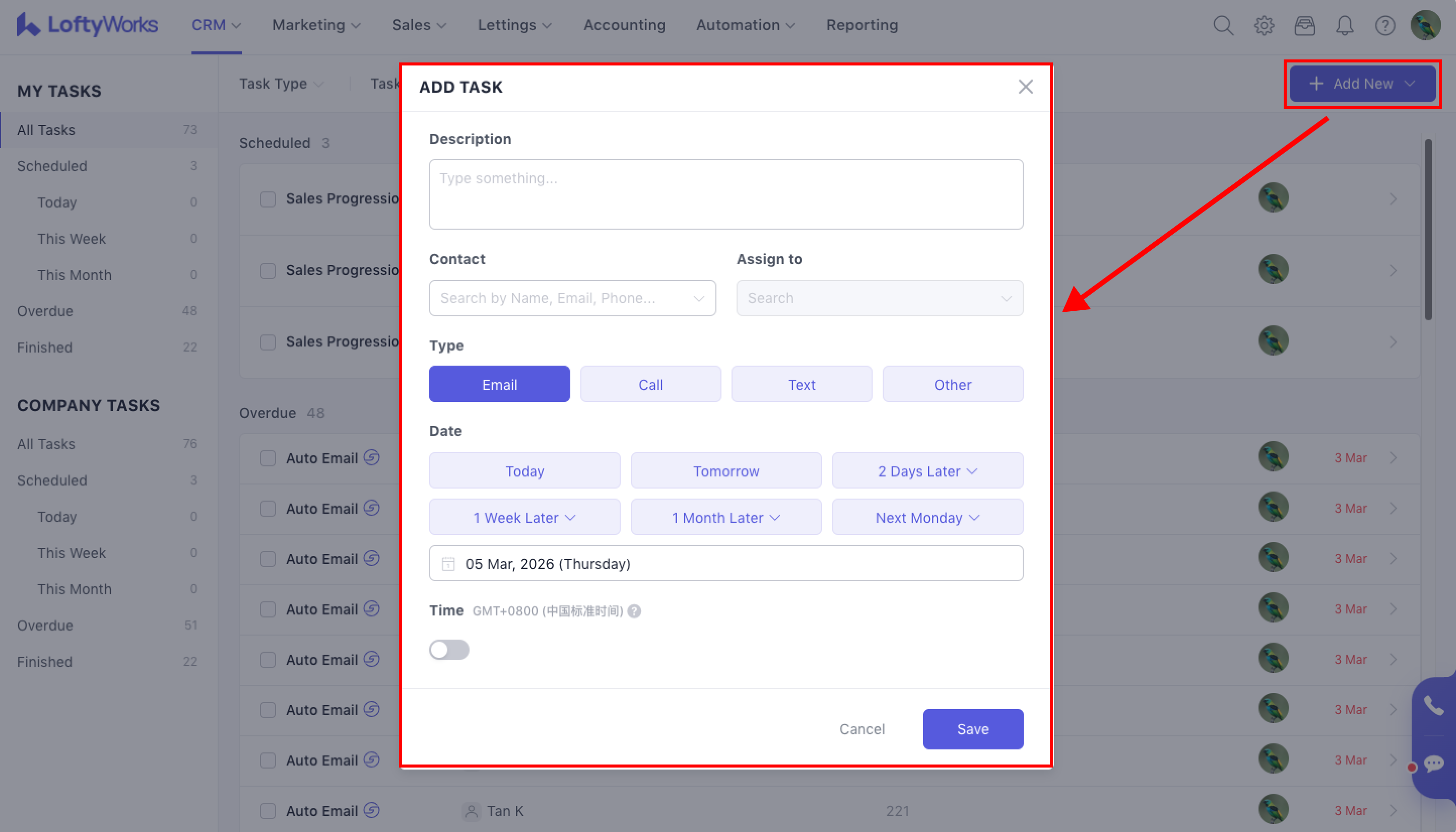The width and height of the screenshot is (1456, 832).
Task: Select the Call task type button
Action: [650, 384]
